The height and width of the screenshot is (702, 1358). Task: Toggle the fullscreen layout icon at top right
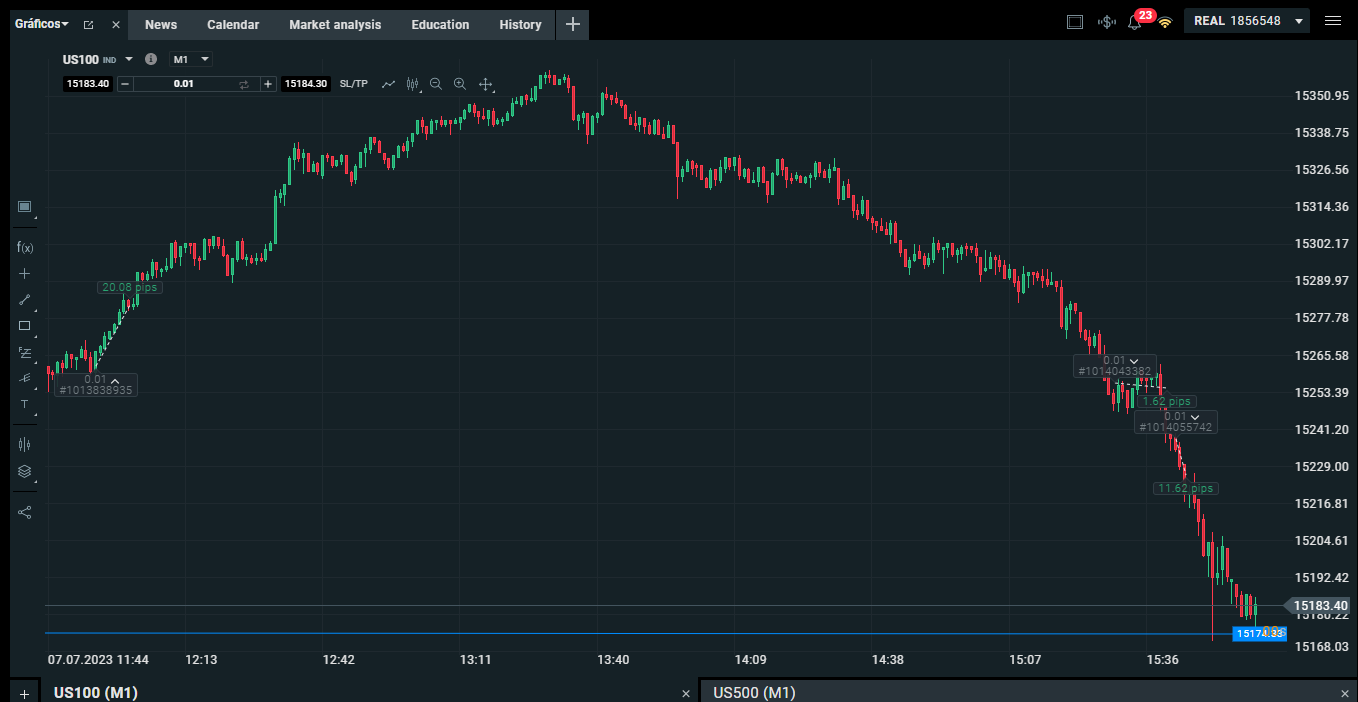click(1075, 21)
